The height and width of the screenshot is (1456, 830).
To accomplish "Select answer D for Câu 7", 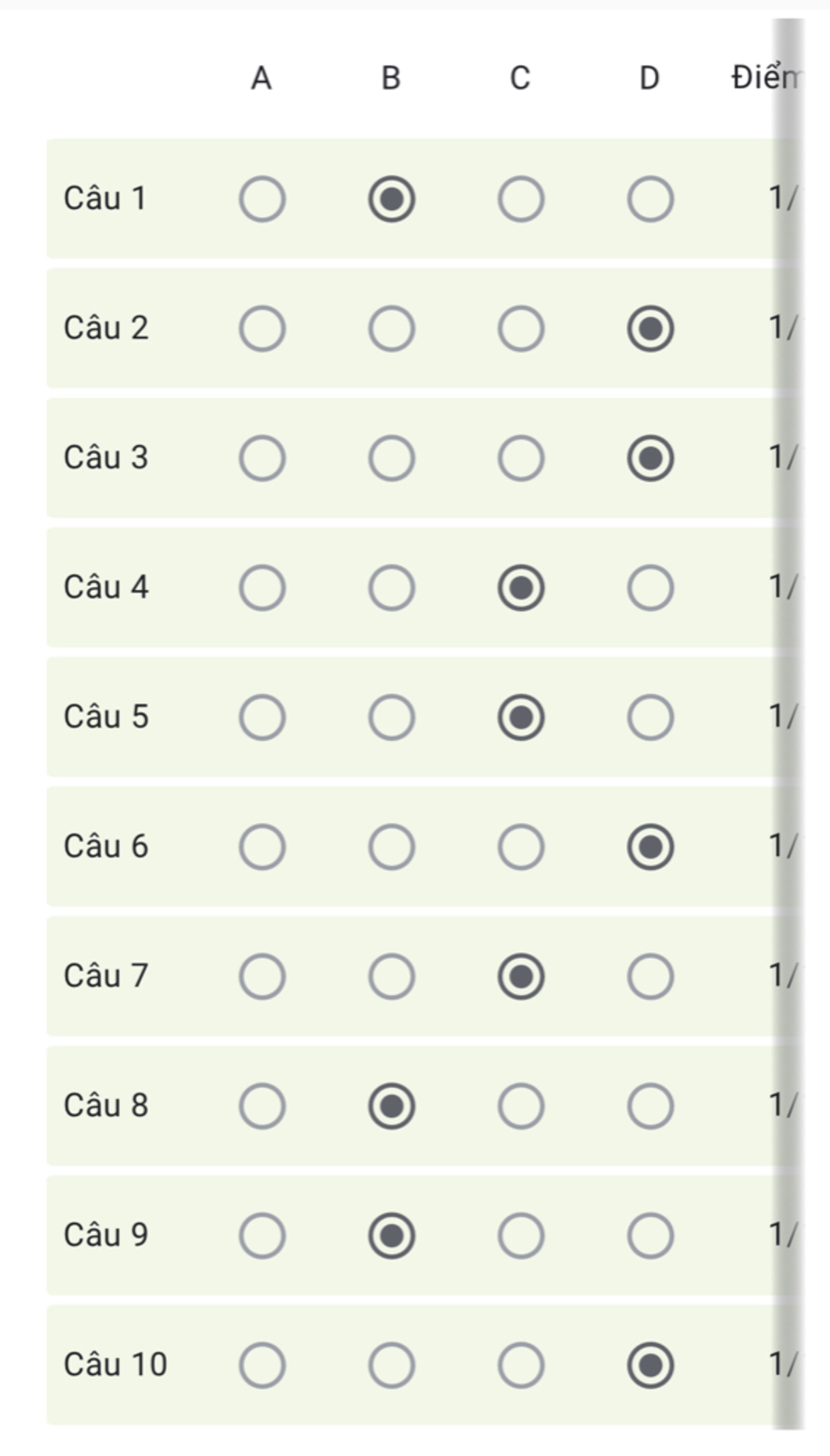I will click(650, 976).
